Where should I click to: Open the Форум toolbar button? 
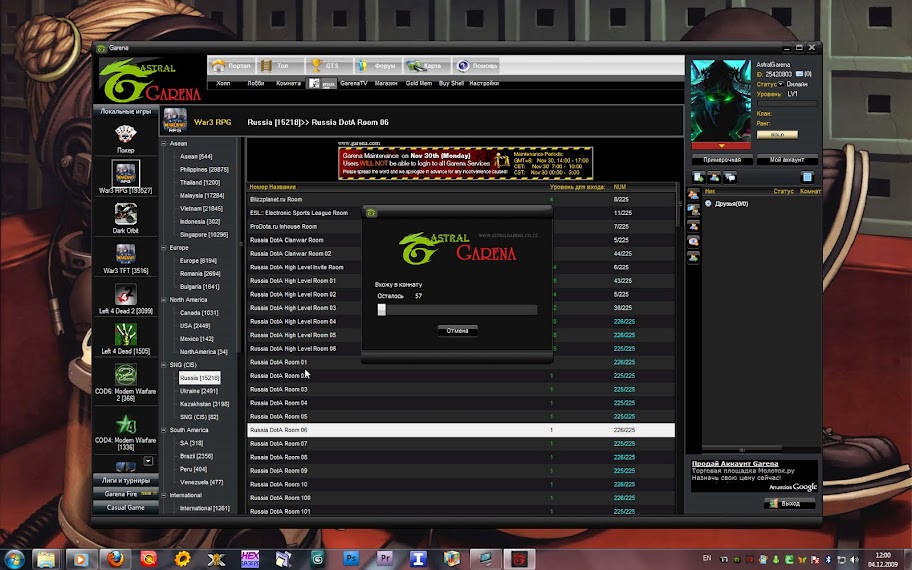(377, 66)
